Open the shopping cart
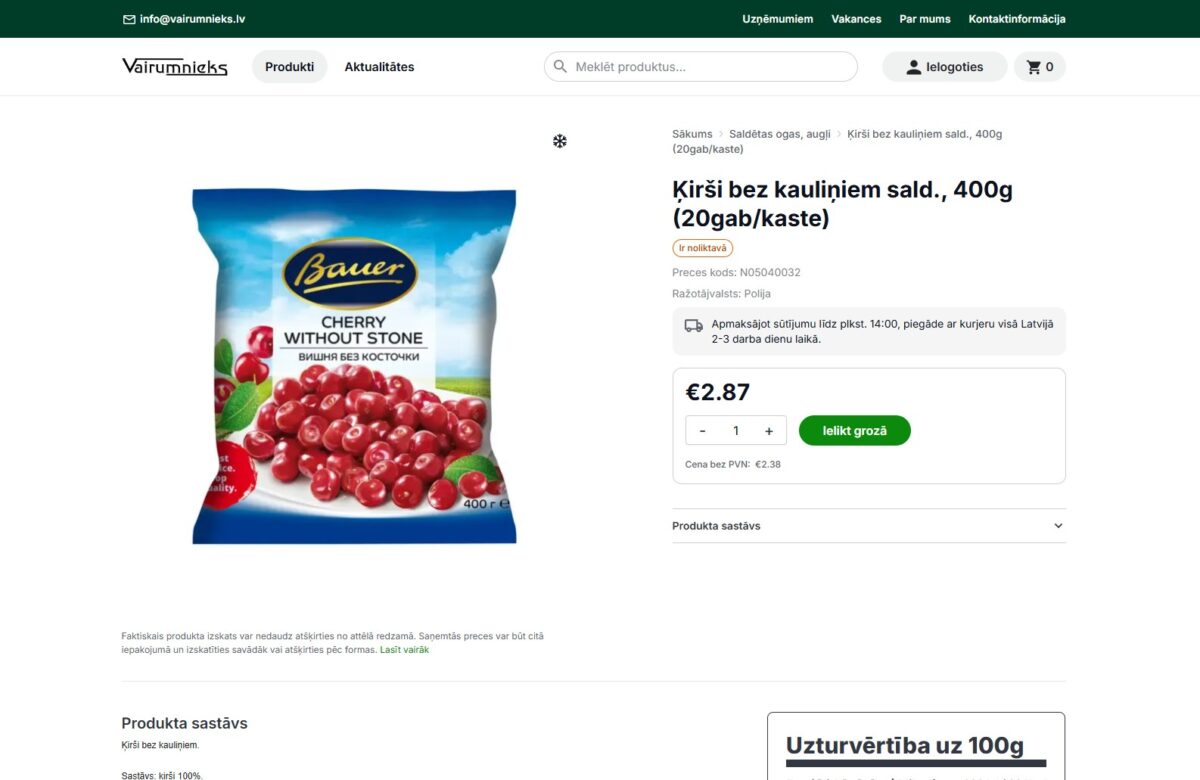The image size is (1200, 780). 1040,66
